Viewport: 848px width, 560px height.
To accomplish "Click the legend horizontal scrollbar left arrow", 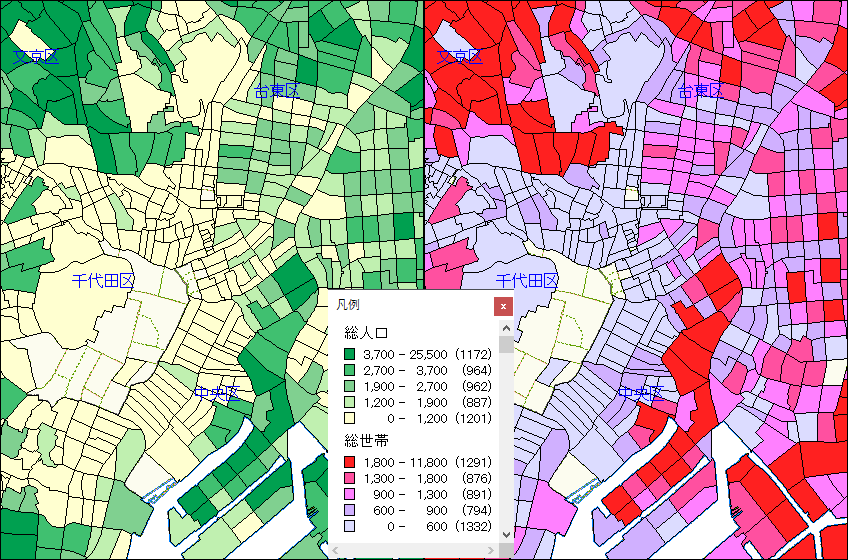I will 335,551.
